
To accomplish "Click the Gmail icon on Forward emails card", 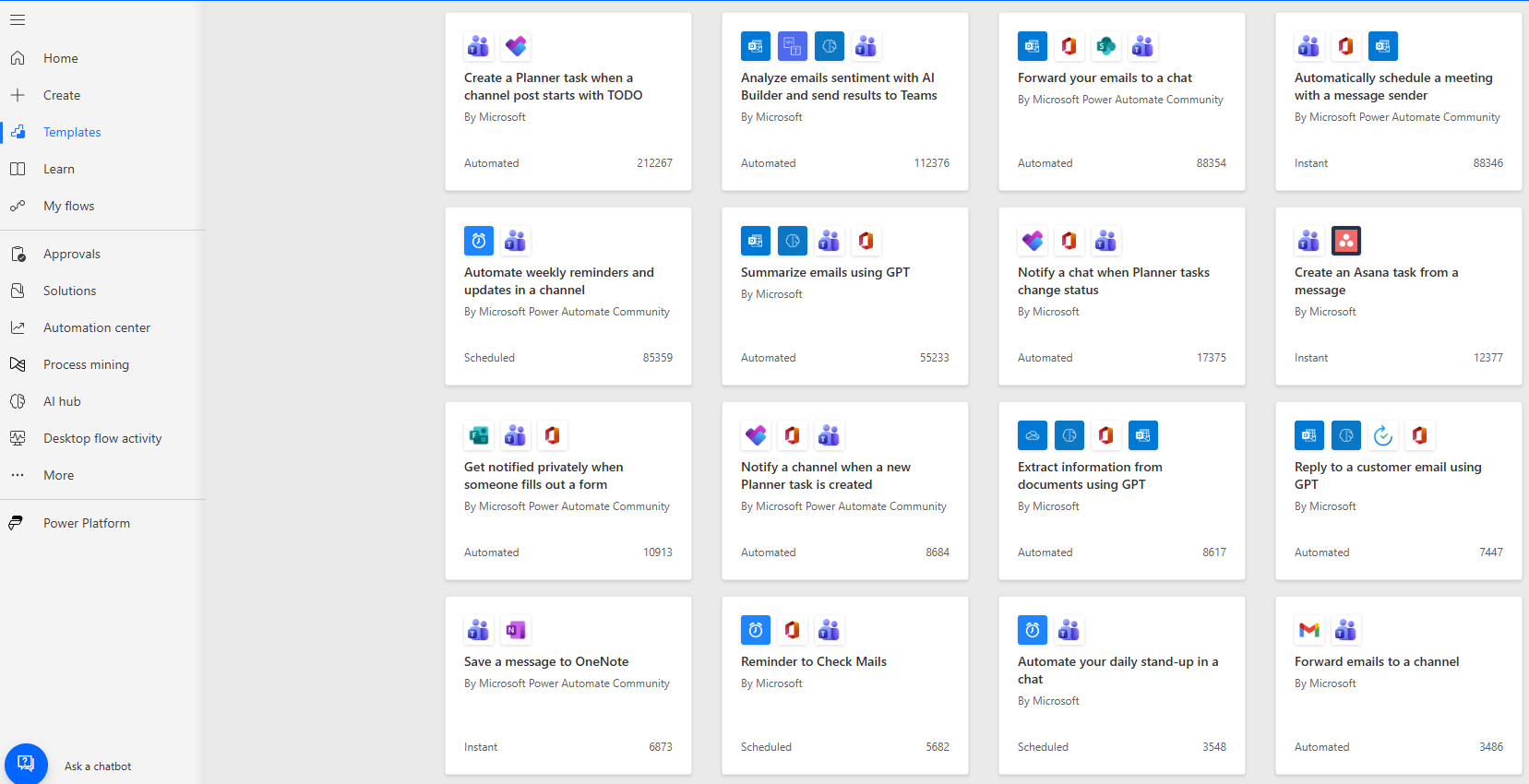I will [x=1308, y=630].
